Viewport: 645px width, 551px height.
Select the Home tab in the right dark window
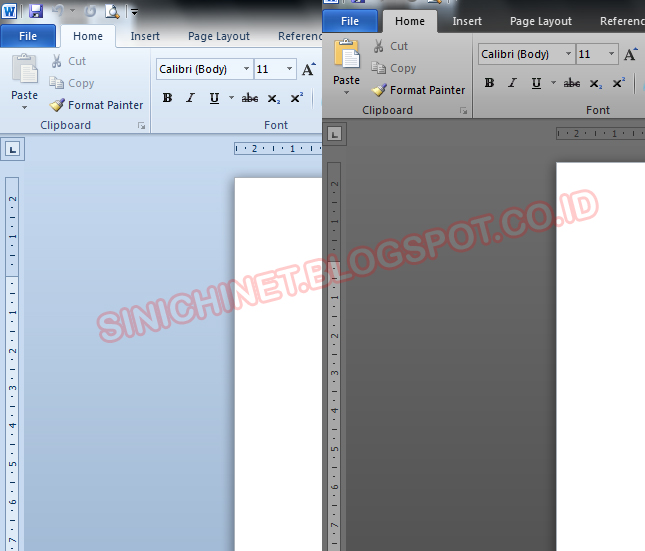point(410,21)
